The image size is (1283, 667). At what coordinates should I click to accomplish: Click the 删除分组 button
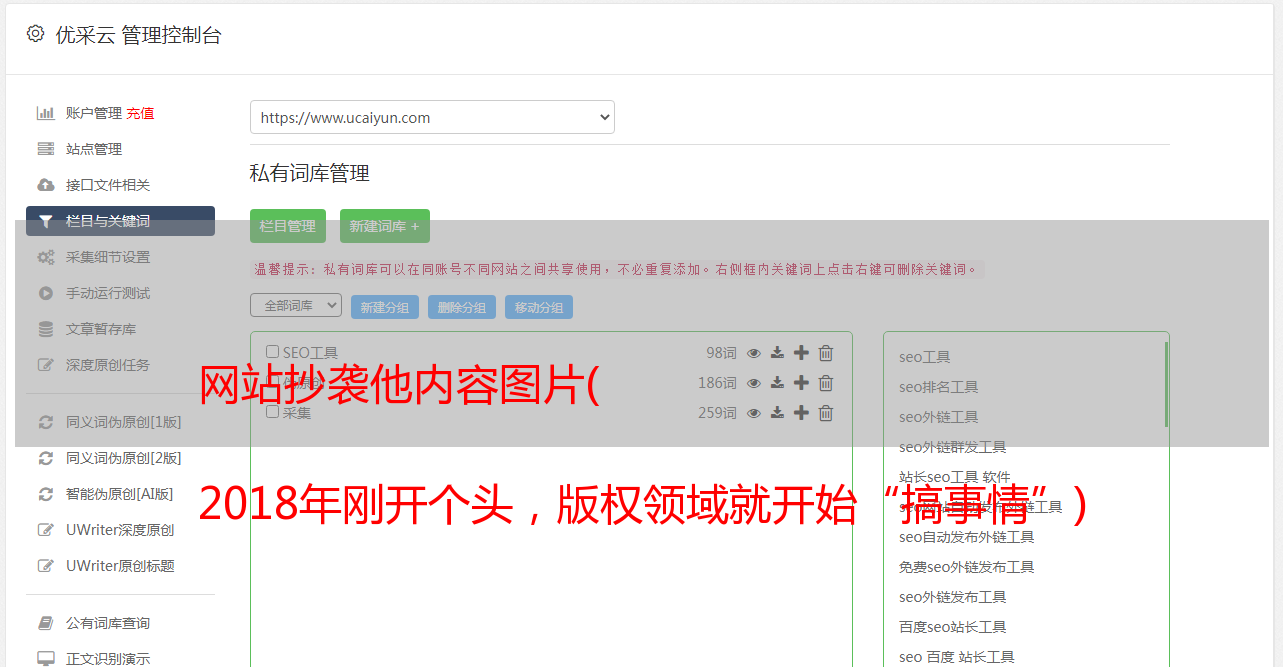coord(462,307)
